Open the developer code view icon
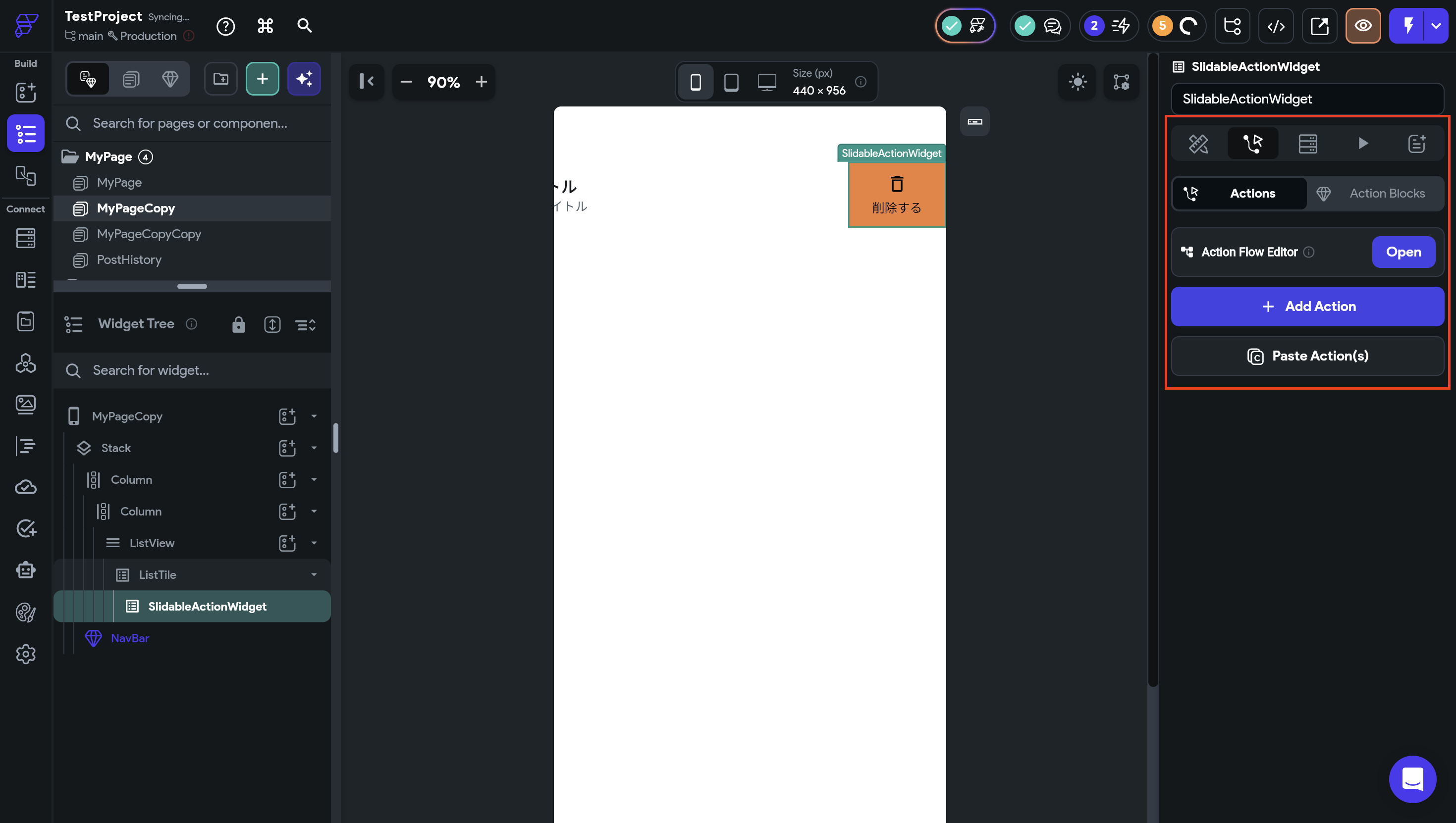Screen dimensions: 1456x823 1276,26
